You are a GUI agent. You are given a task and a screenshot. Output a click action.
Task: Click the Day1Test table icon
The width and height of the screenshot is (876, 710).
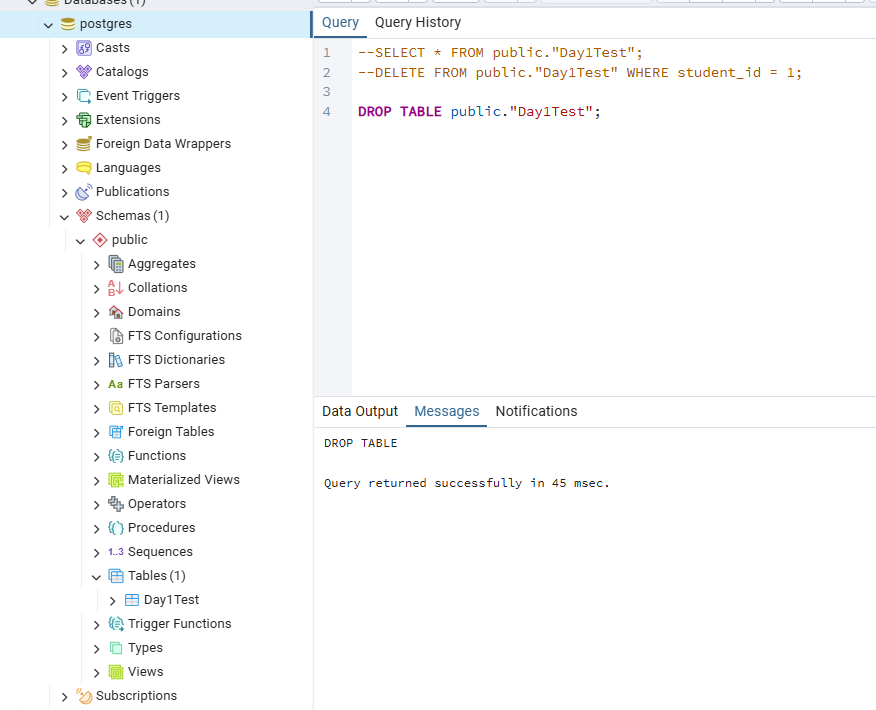[x=132, y=601]
